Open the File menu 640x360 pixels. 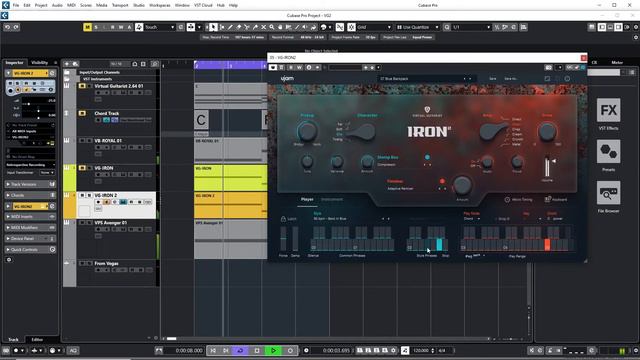16,5
